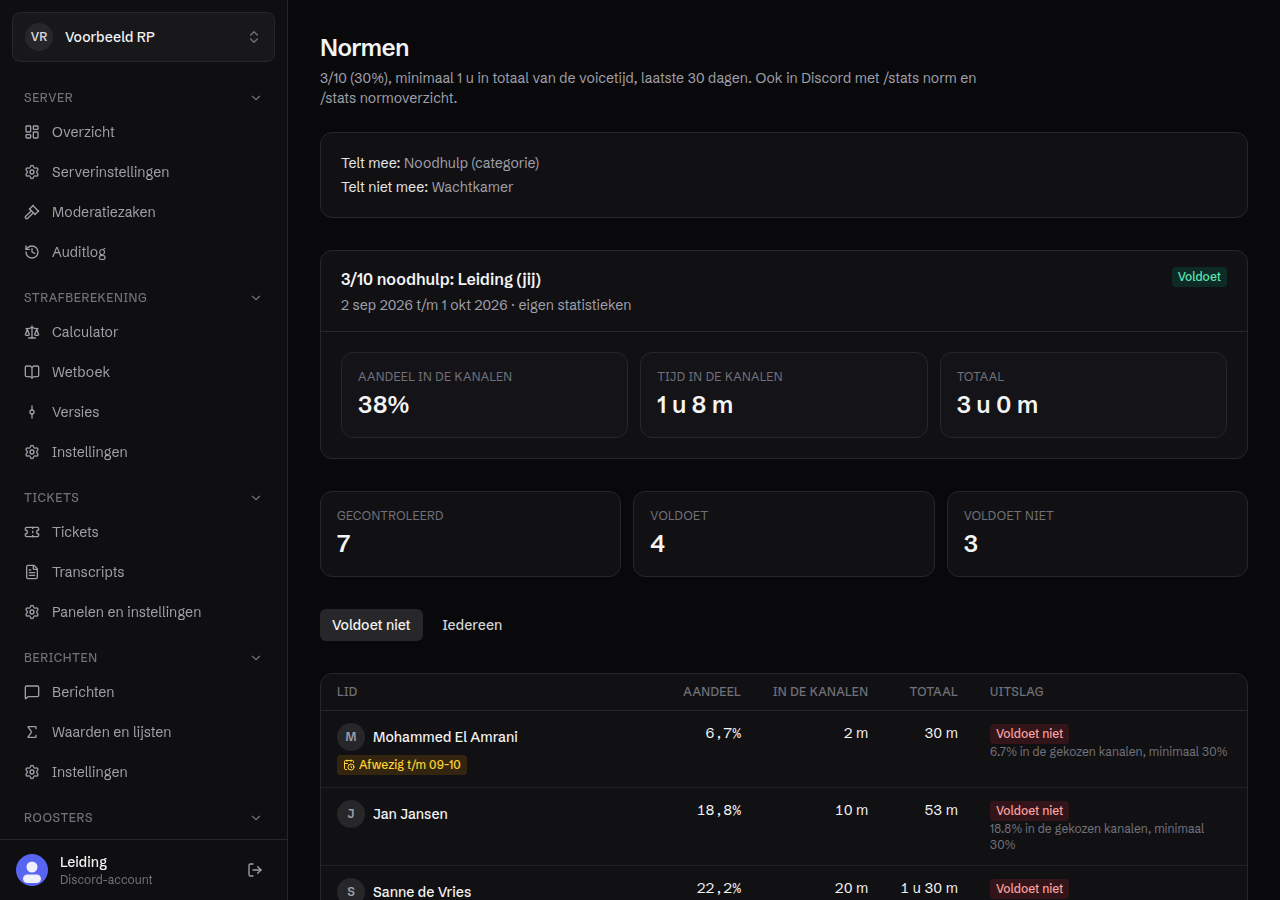Open Panelen en instellingen
This screenshot has width=1280, height=900.
pyautogui.click(x=143, y=612)
